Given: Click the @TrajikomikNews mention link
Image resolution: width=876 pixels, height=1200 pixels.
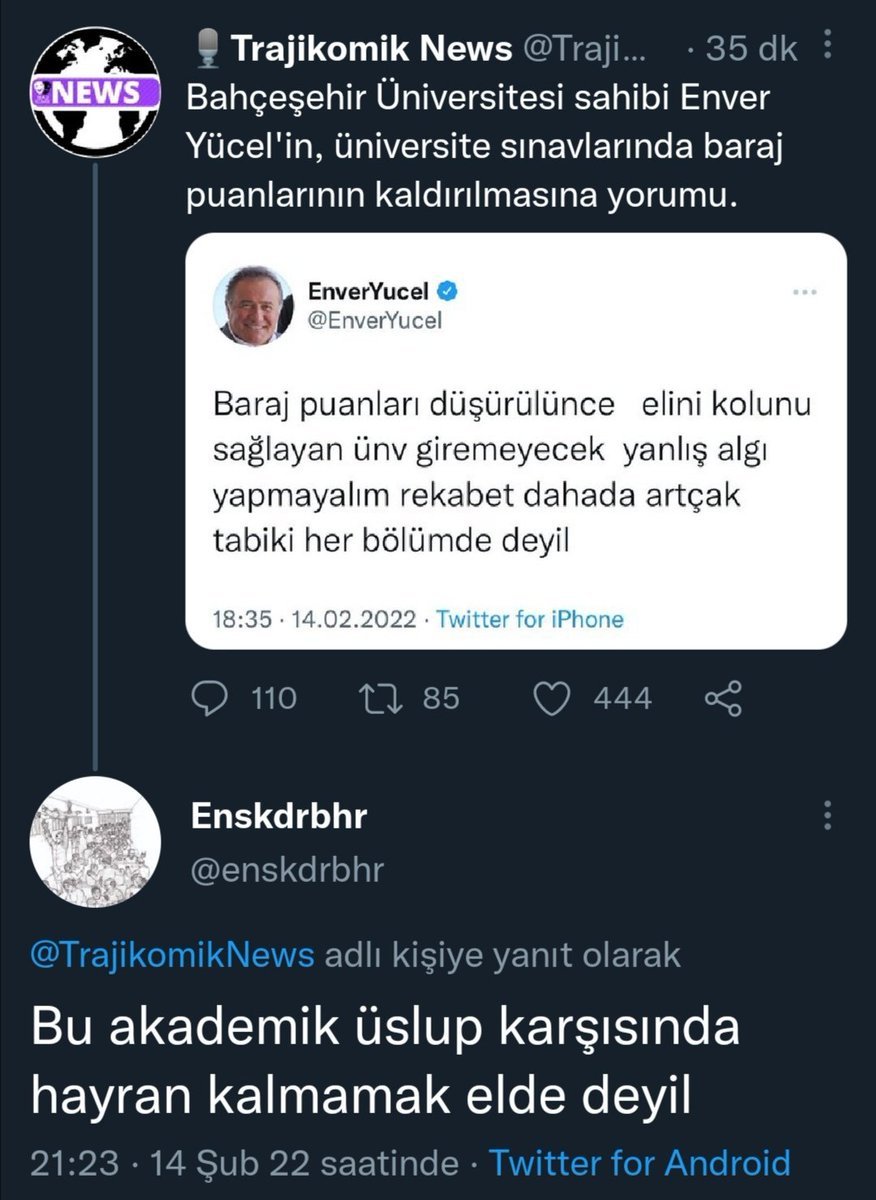Looking at the screenshot, I should pyautogui.click(x=173, y=955).
